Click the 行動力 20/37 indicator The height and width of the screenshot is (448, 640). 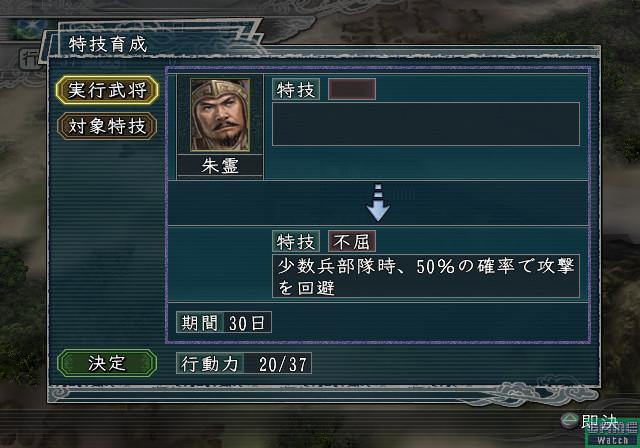tap(244, 363)
